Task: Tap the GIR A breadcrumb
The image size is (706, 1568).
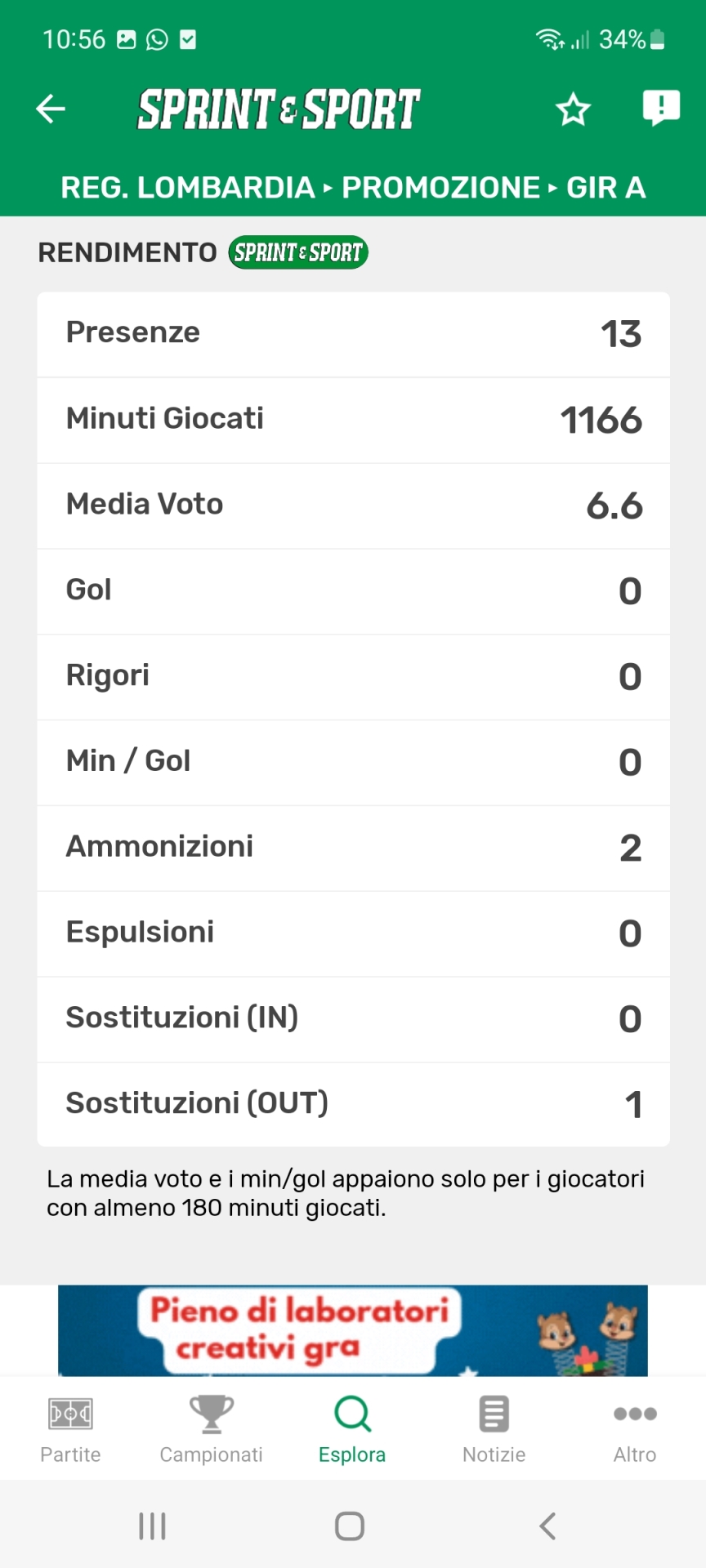Action: pyautogui.click(x=605, y=188)
